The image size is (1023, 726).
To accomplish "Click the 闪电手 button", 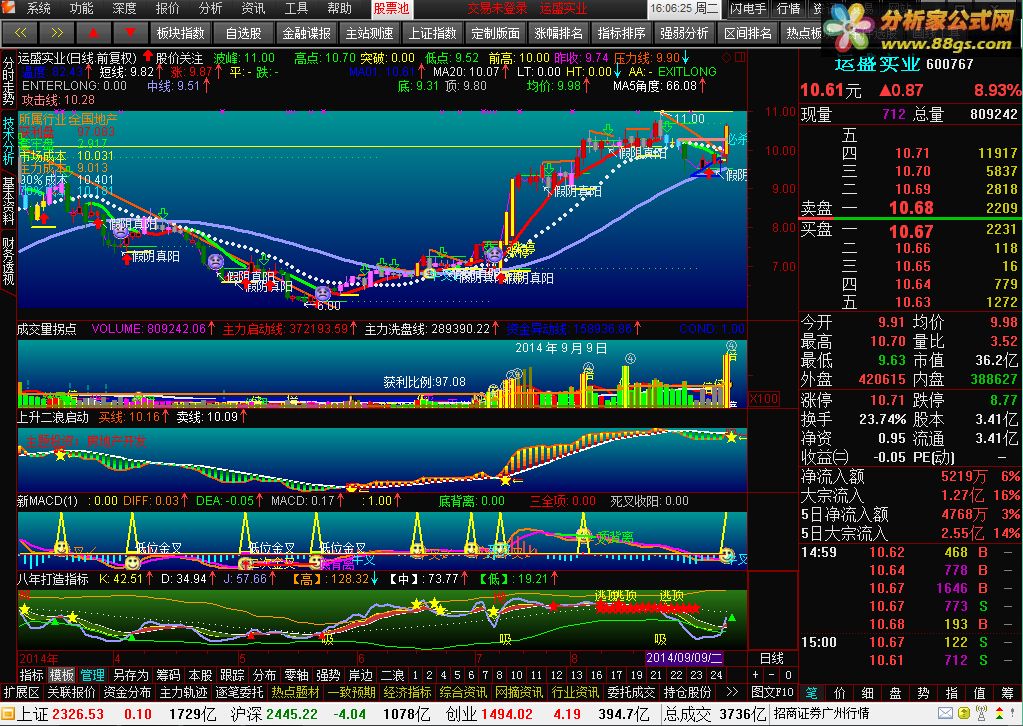I will pyautogui.click(x=748, y=8).
